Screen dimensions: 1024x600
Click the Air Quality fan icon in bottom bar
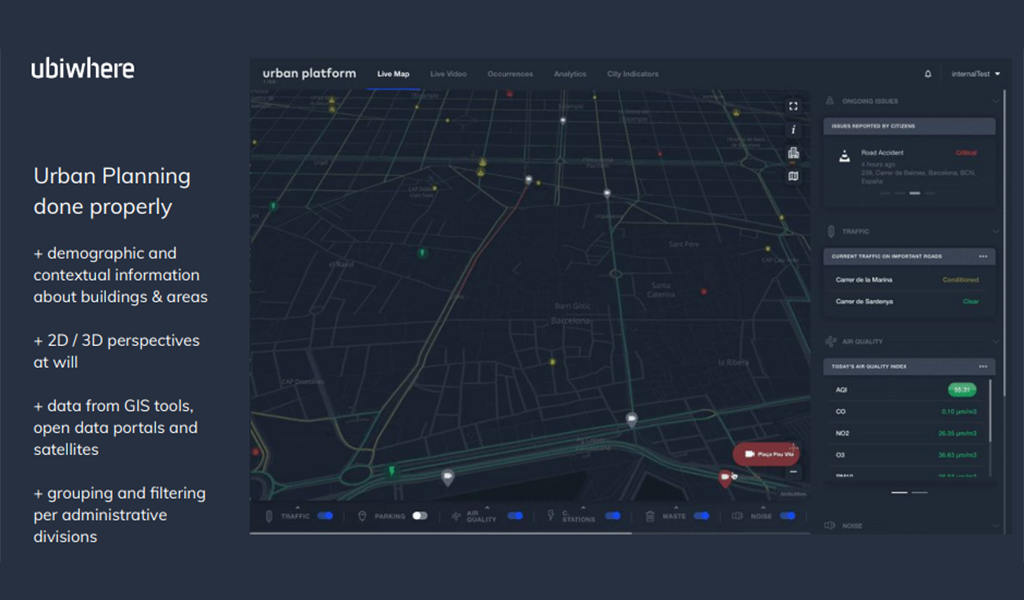456,516
